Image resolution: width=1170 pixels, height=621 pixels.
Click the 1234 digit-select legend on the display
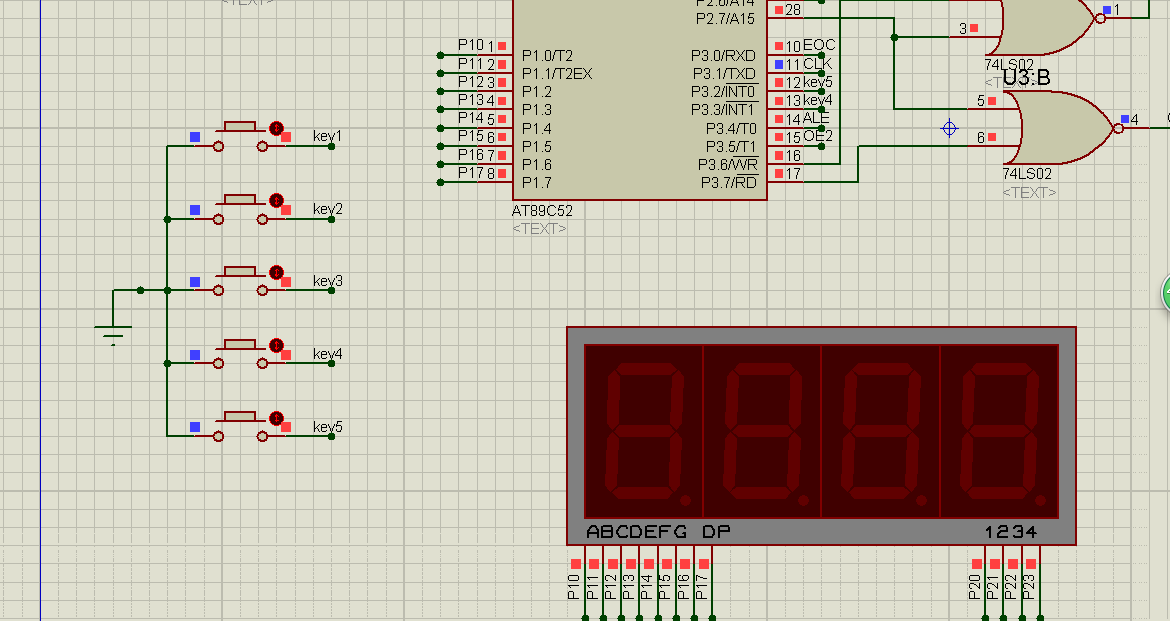(x=1011, y=531)
